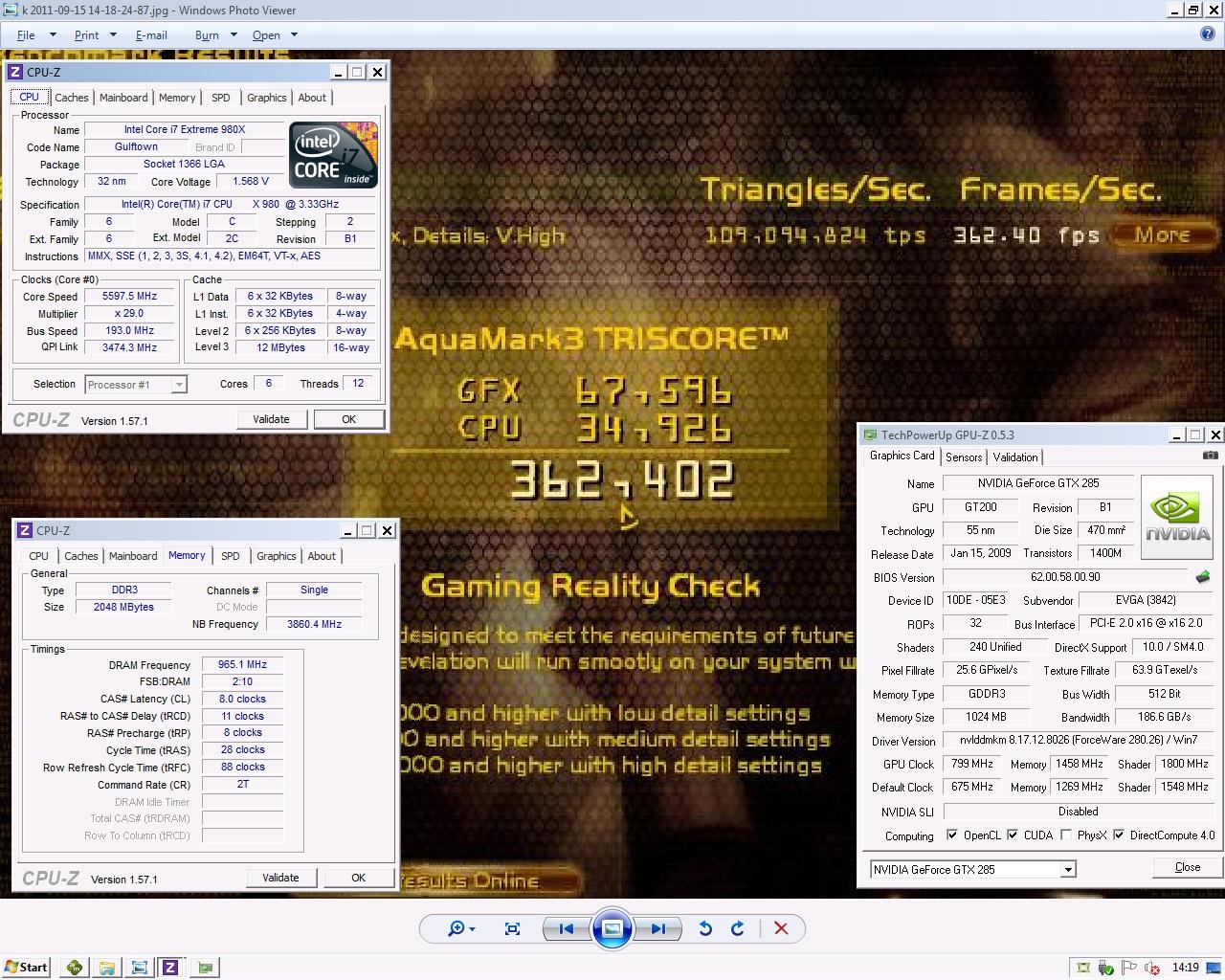Click OK in the top CPU-Z window
Screen dimensions: 1225x980
pyautogui.click(x=348, y=419)
